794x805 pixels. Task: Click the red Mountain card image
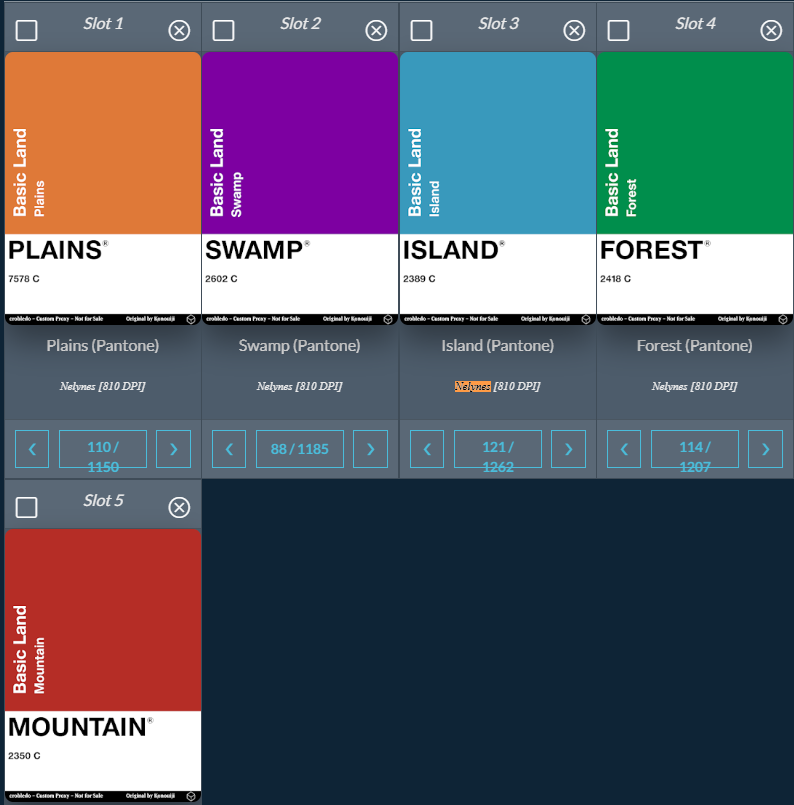pos(103,665)
